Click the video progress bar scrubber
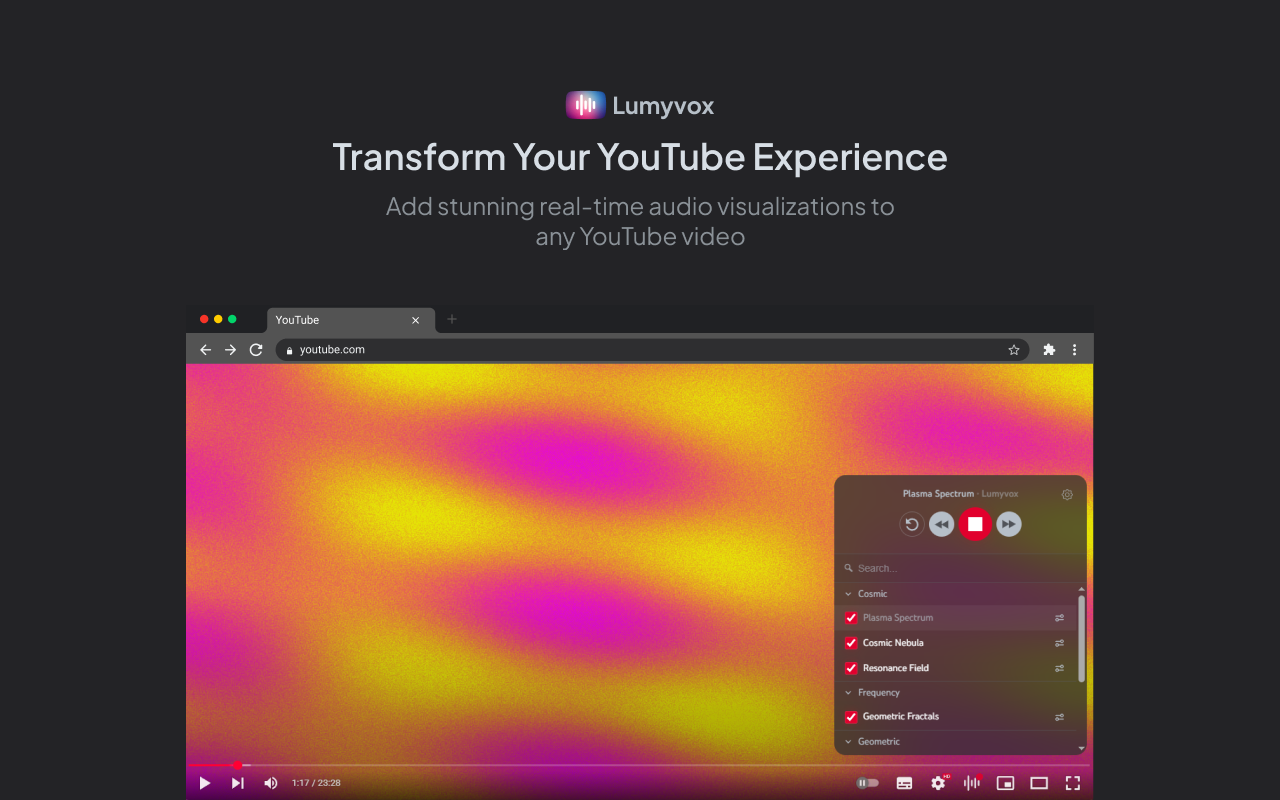The width and height of the screenshot is (1280, 800). coord(237,766)
